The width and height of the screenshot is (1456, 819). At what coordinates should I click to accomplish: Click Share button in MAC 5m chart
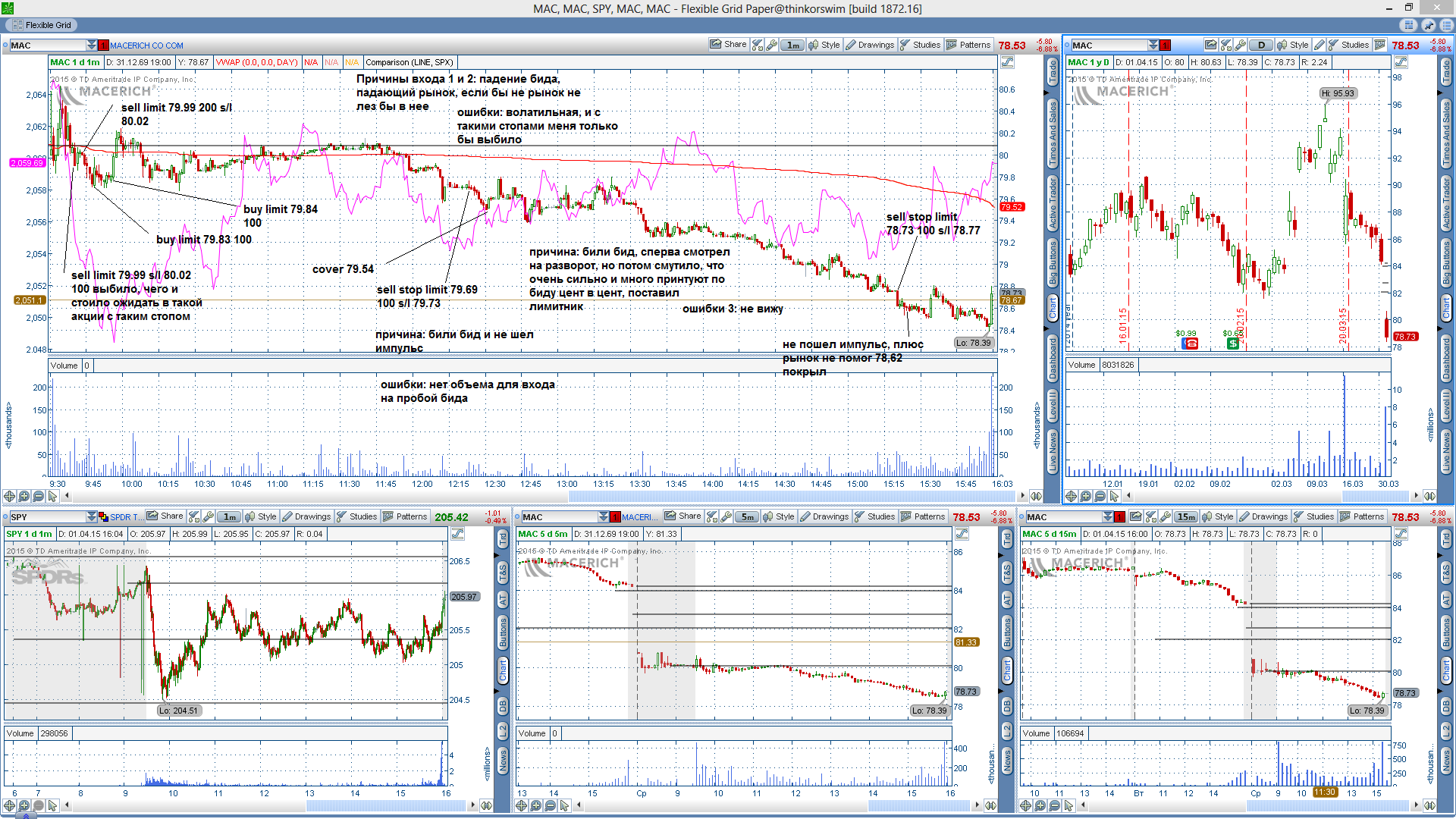682,516
